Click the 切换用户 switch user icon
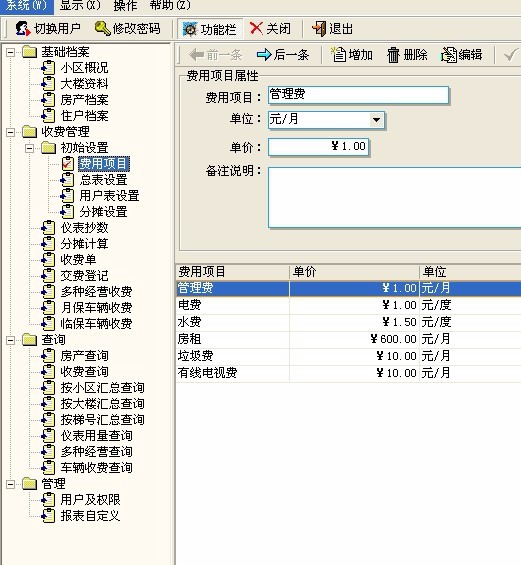The height and width of the screenshot is (565, 521). (23, 28)
